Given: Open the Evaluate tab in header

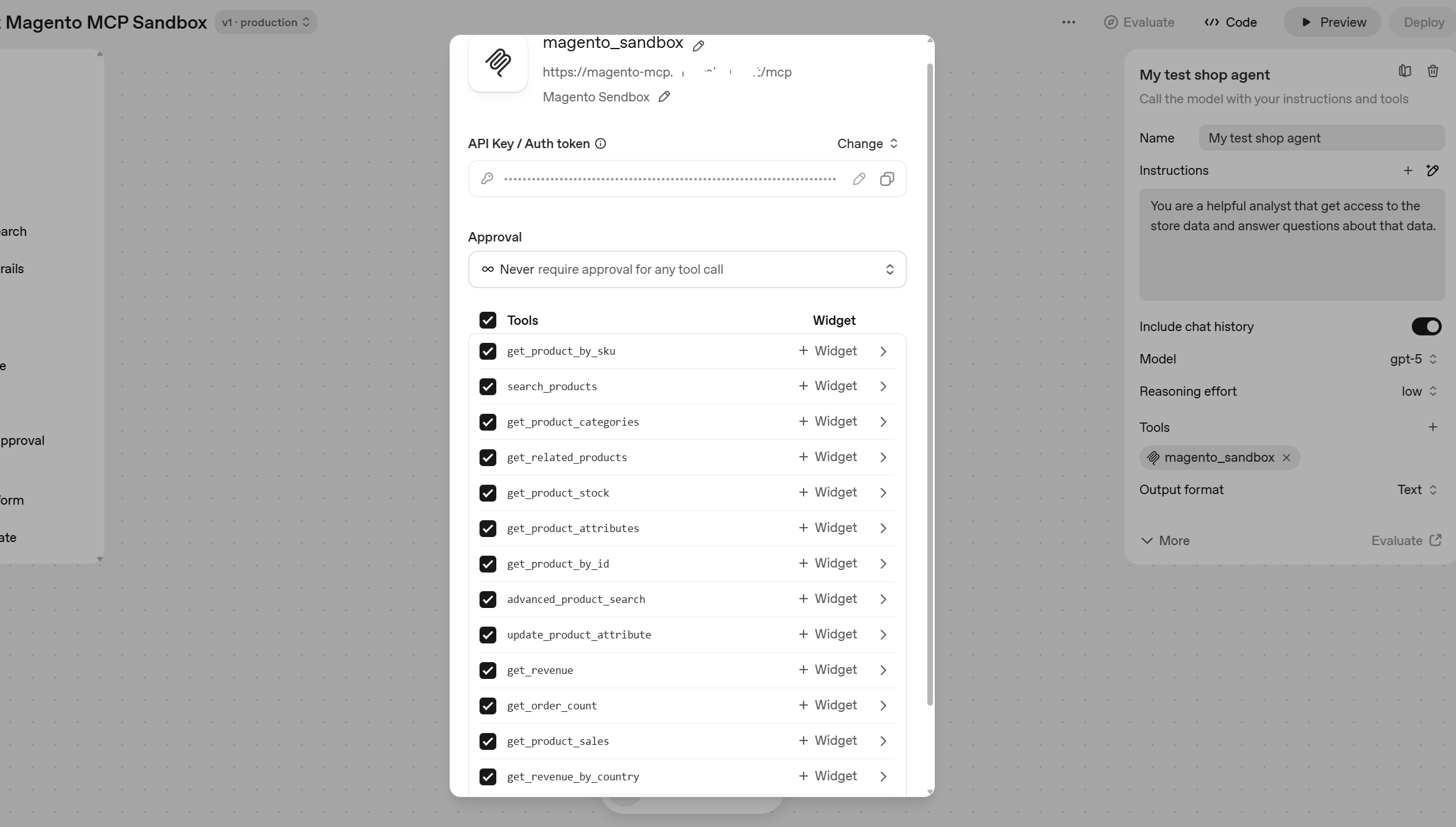Looking at the screenshot, I should coord(1139,22).
